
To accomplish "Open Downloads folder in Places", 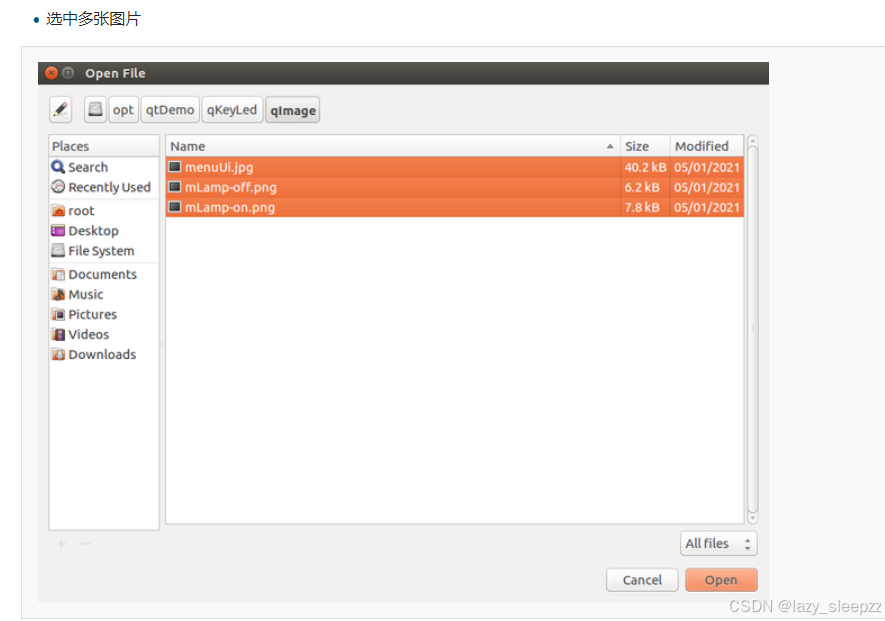I will [x=104, y=355].
